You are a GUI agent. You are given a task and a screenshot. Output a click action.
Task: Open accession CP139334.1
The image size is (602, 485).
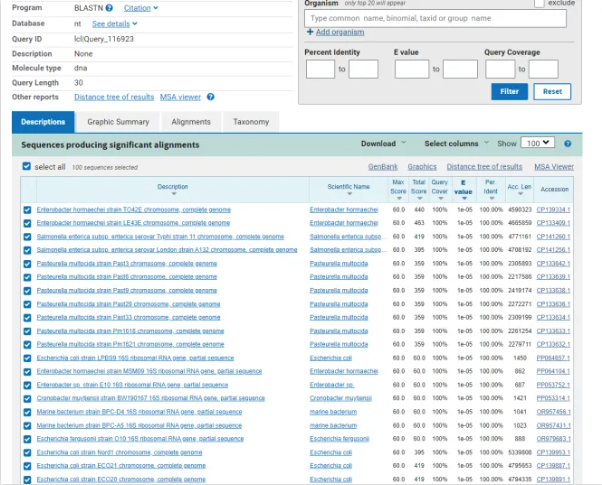pos(553,210)
